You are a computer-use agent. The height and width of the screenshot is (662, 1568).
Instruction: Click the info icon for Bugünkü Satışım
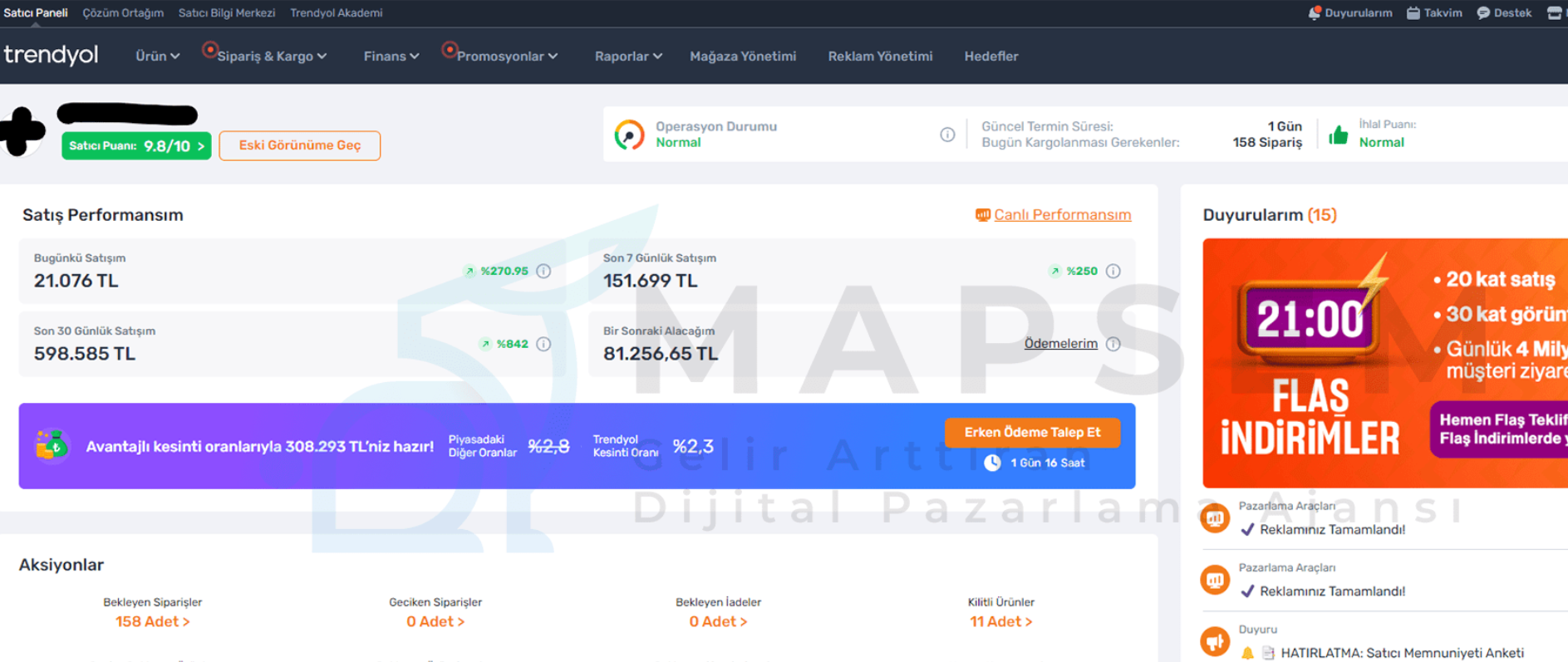point(543,271)
